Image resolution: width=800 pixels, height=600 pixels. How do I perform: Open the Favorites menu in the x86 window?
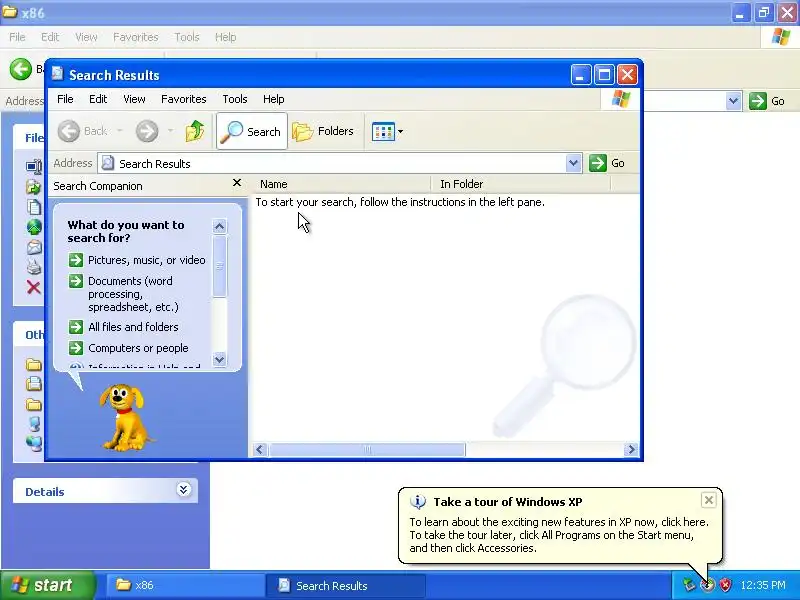click(136, 37)
